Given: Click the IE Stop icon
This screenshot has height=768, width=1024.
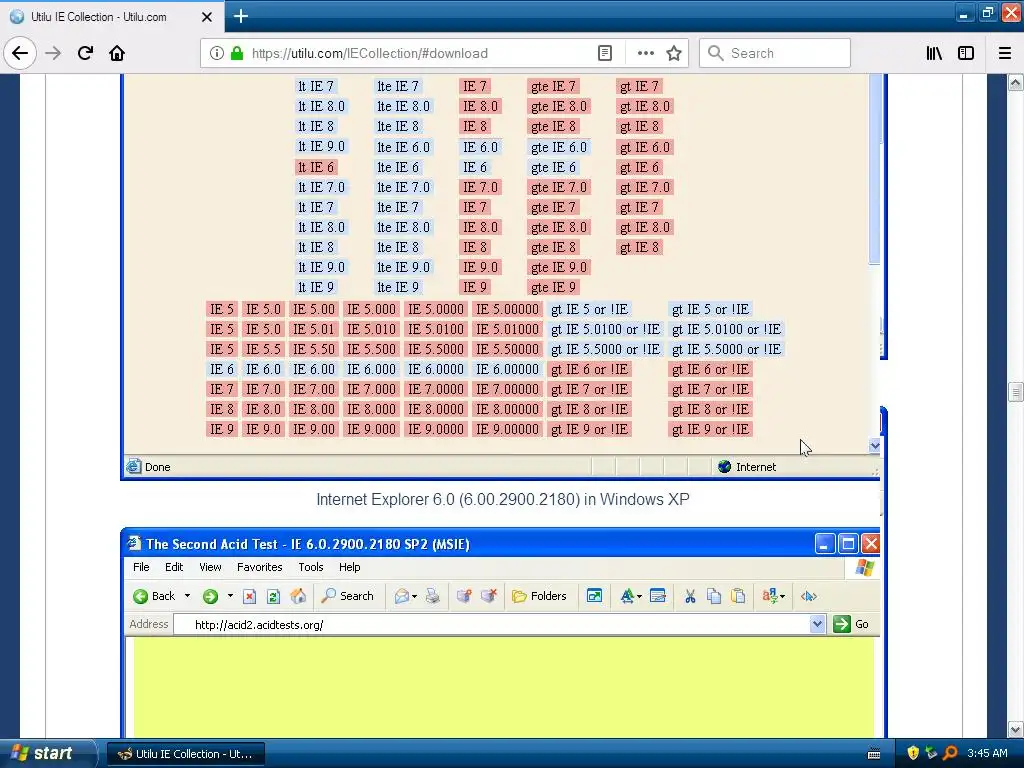Looking at the screenshot, I should click(x=249, y=596).
